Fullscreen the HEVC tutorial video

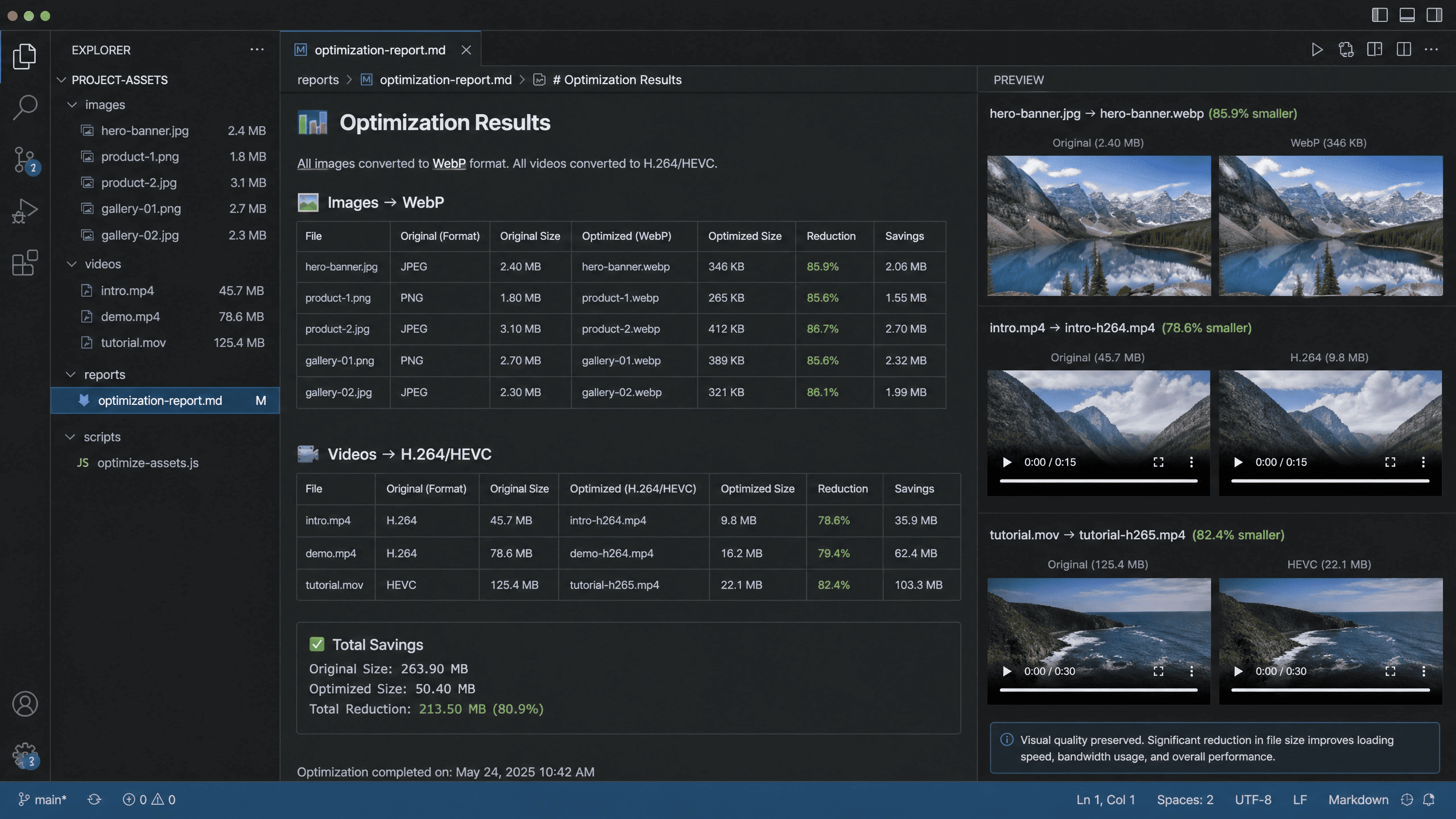coord(1391,671)
